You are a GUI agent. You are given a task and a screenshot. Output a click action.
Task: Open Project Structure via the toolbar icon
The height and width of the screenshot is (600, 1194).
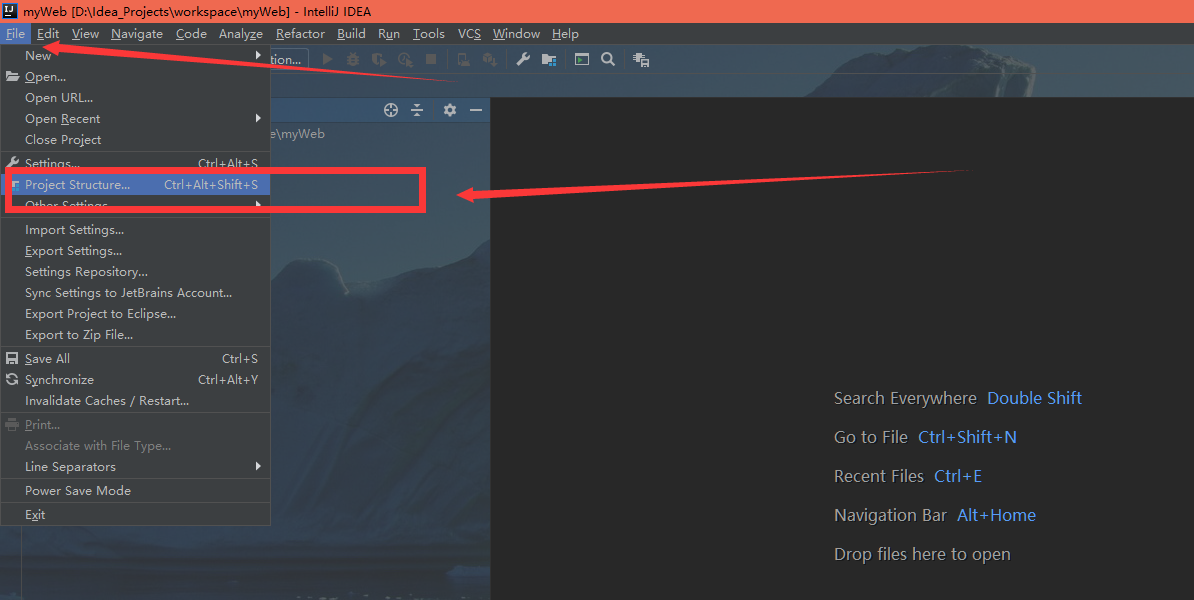[x=548, y=59]
